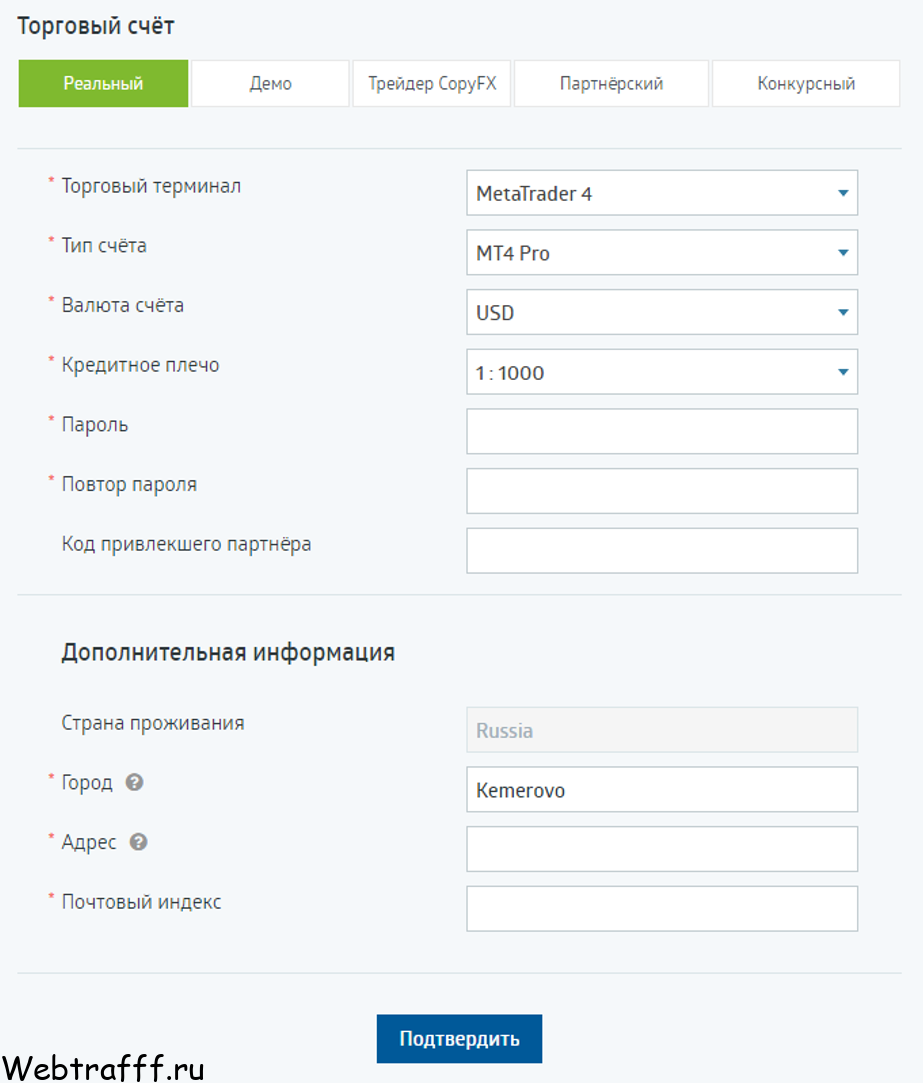Click the Пароль input field
This screenshot has width=923, height=1083.
(662, 432)
